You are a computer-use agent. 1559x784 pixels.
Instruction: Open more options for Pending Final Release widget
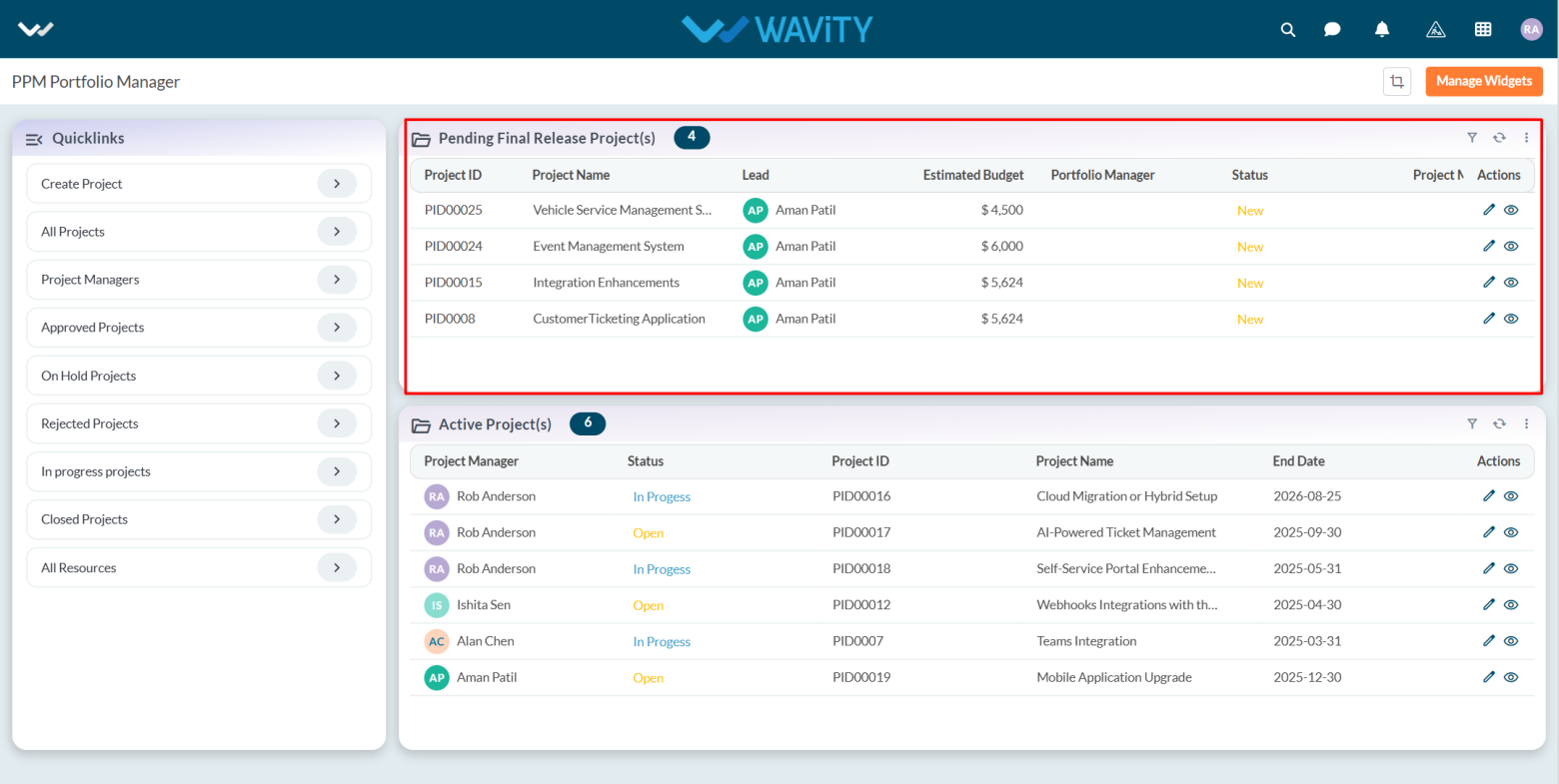[x=1526, y=138]
